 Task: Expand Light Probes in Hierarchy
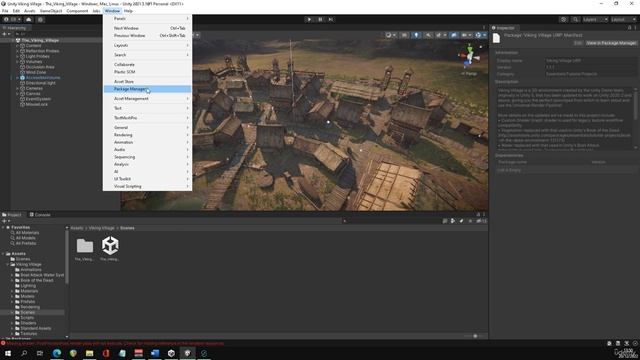[x=18, y=56]
